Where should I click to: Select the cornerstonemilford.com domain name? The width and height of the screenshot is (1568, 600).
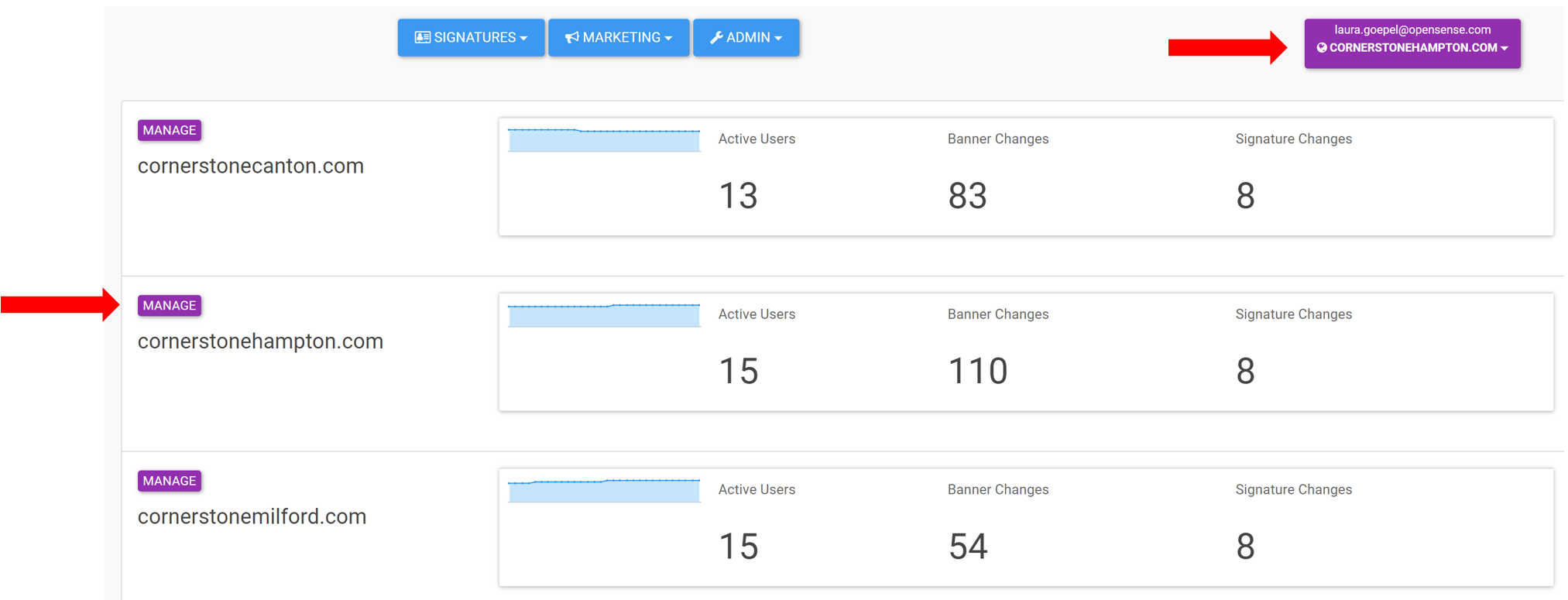252,516
